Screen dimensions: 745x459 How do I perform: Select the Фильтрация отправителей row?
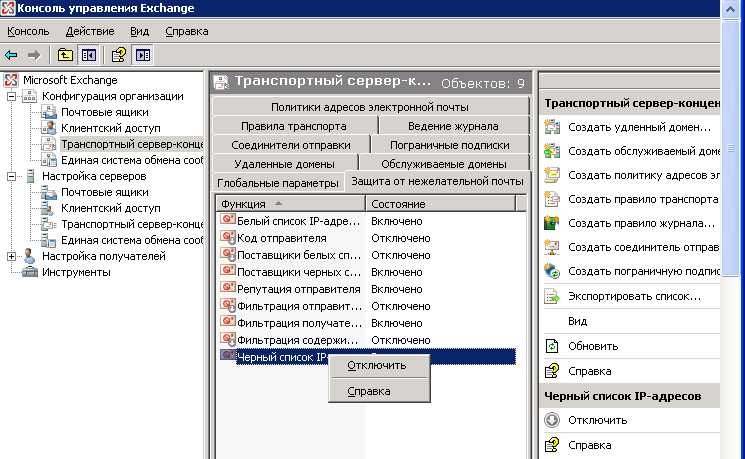point(368,306)
